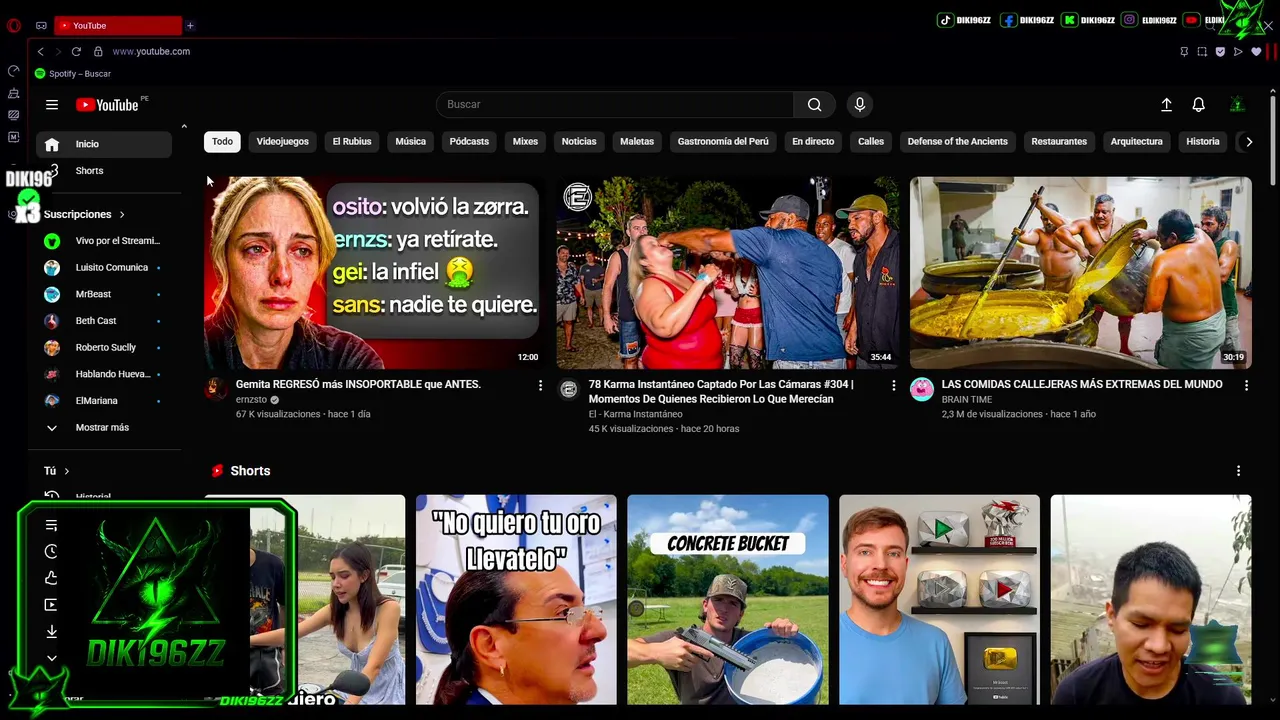Viewport: 1280px width, 720px height.
Task: Expand the Suscripciones section chevron
Action: pyautogui.click(x=122, y=215)
